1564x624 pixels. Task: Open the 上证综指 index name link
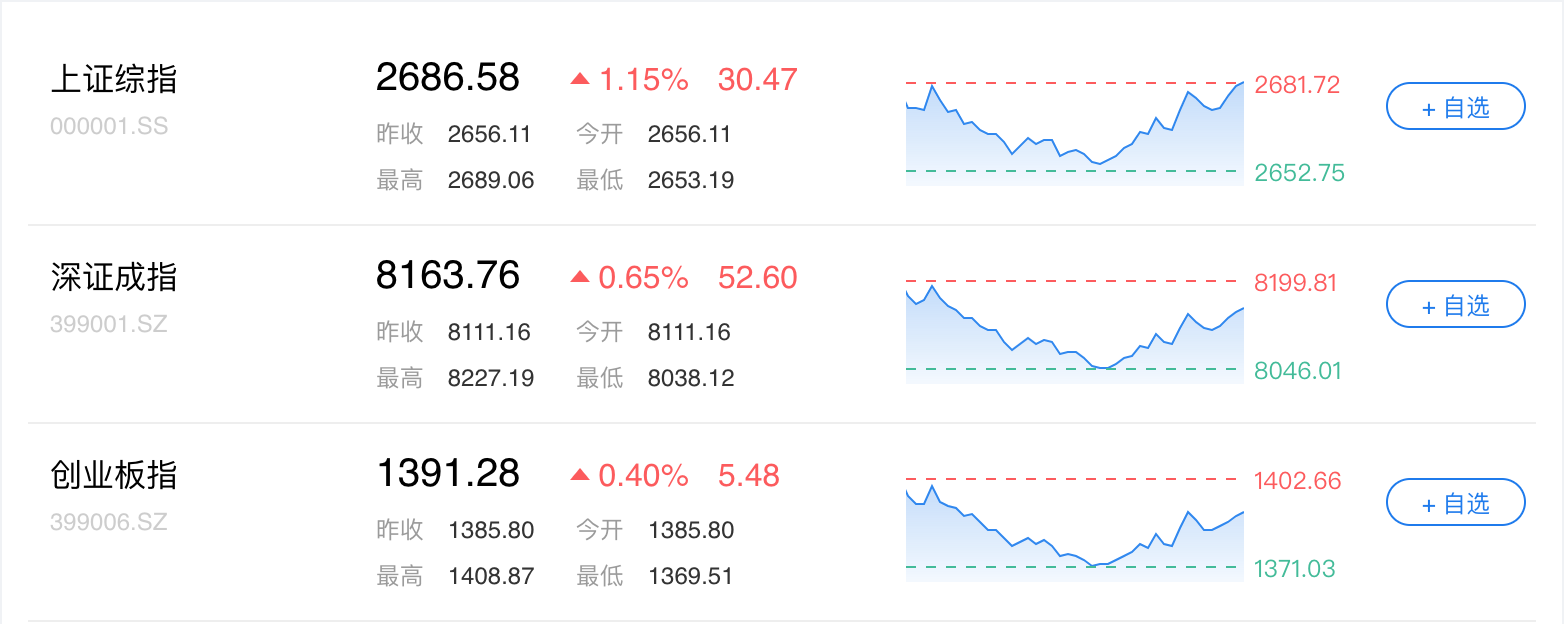(114, 79)
